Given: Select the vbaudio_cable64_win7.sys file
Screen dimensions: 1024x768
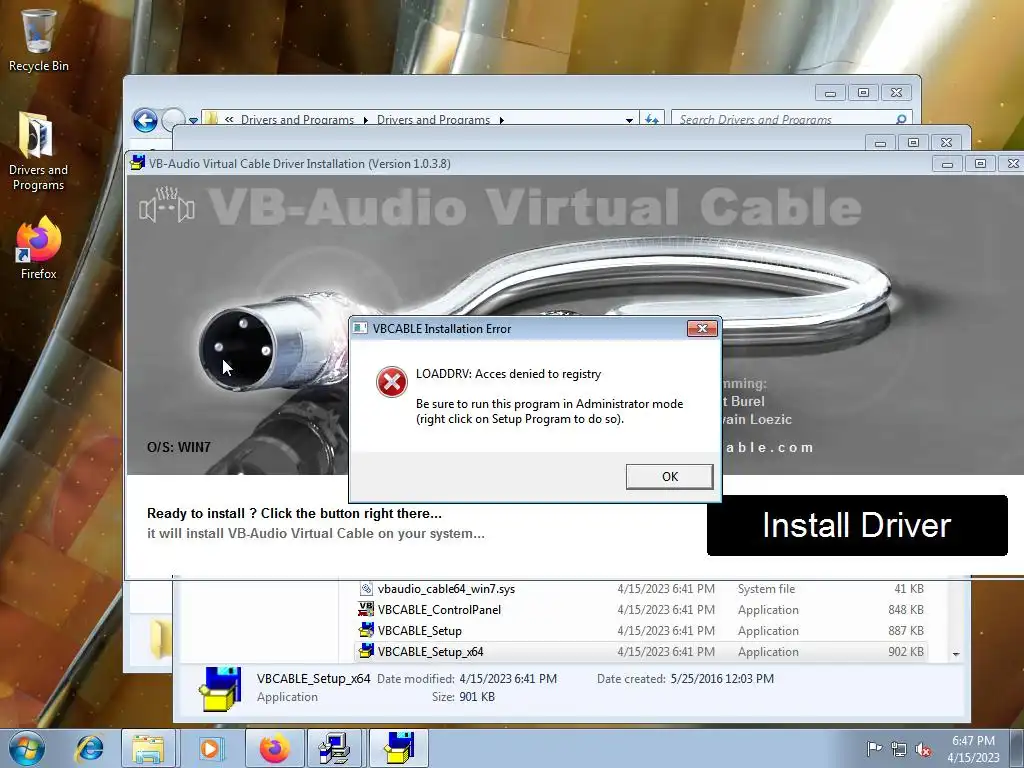Looking at the screenshot, I should coord(642,589).
